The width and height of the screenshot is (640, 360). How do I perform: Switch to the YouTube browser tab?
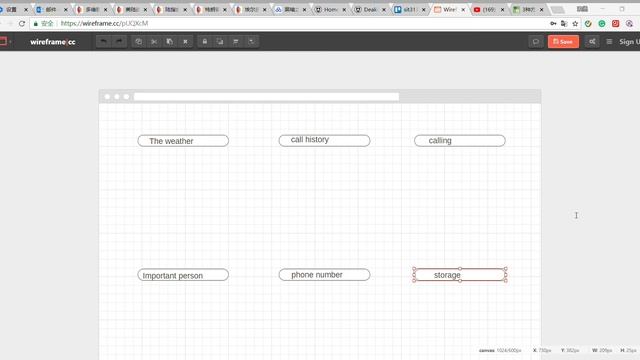(488, 9)
